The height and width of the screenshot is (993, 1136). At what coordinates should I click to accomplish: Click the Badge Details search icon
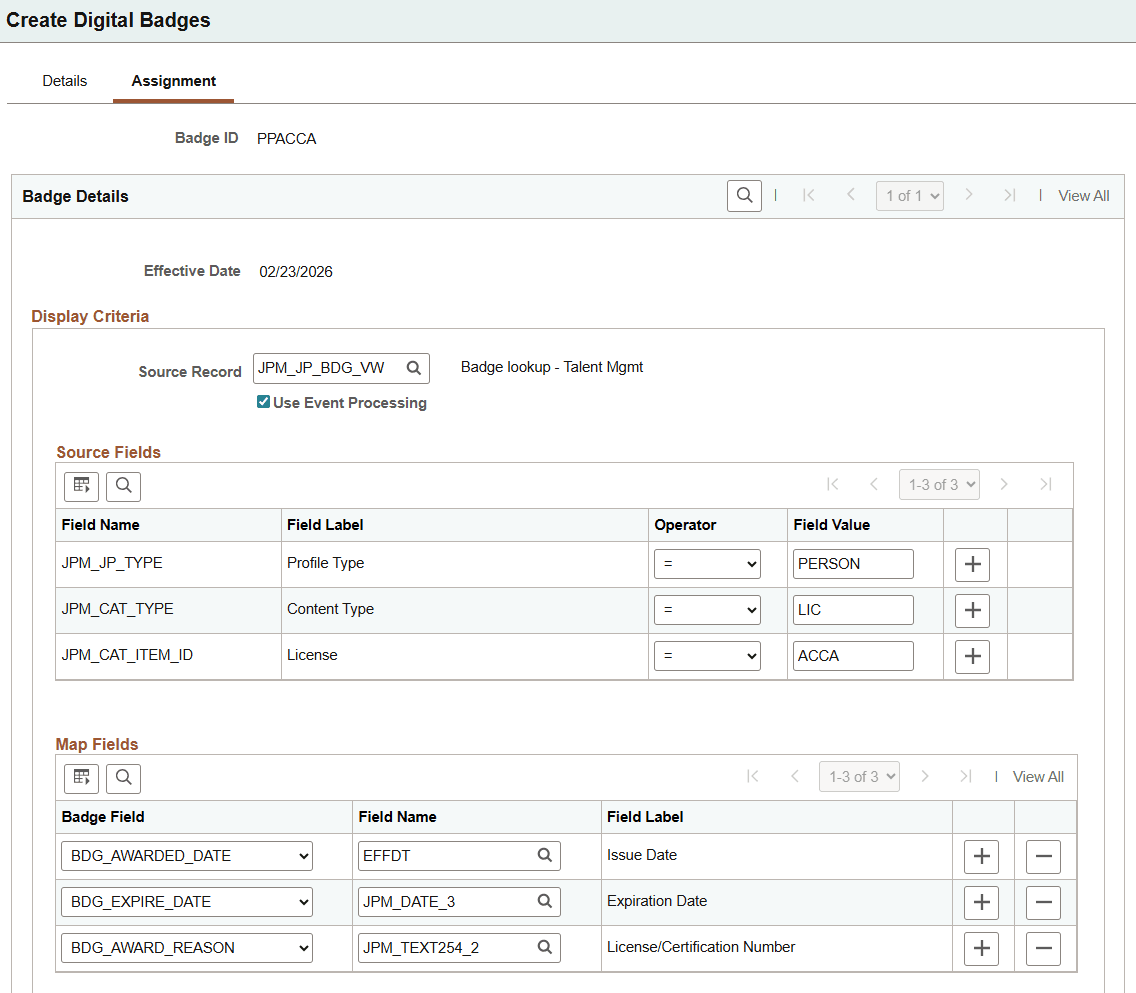744,196
